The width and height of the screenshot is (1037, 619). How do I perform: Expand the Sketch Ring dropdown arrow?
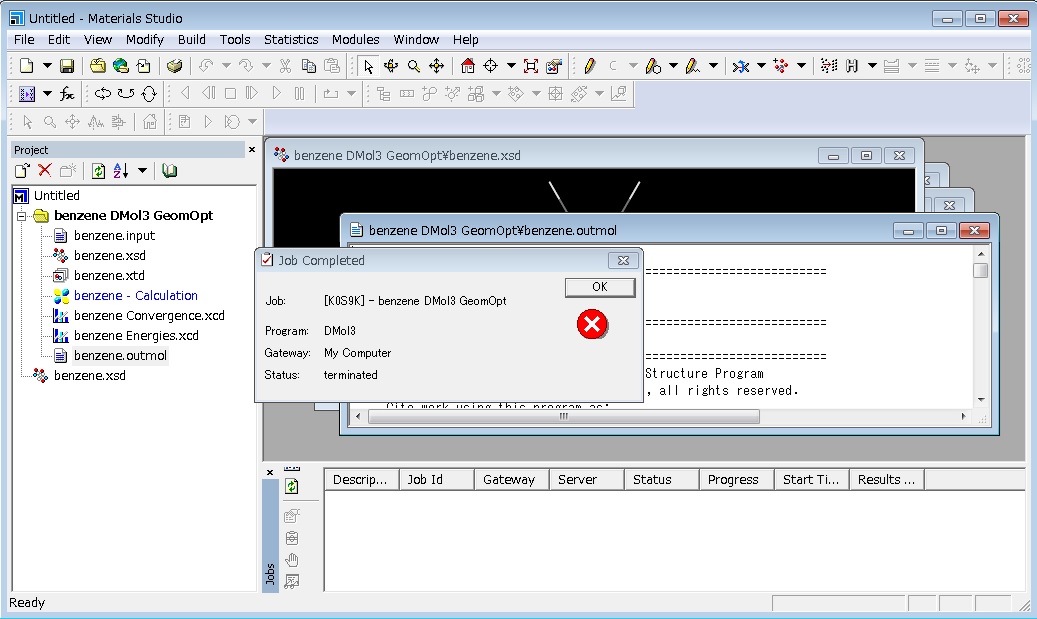pyautogui.click(x=673, y=66)
